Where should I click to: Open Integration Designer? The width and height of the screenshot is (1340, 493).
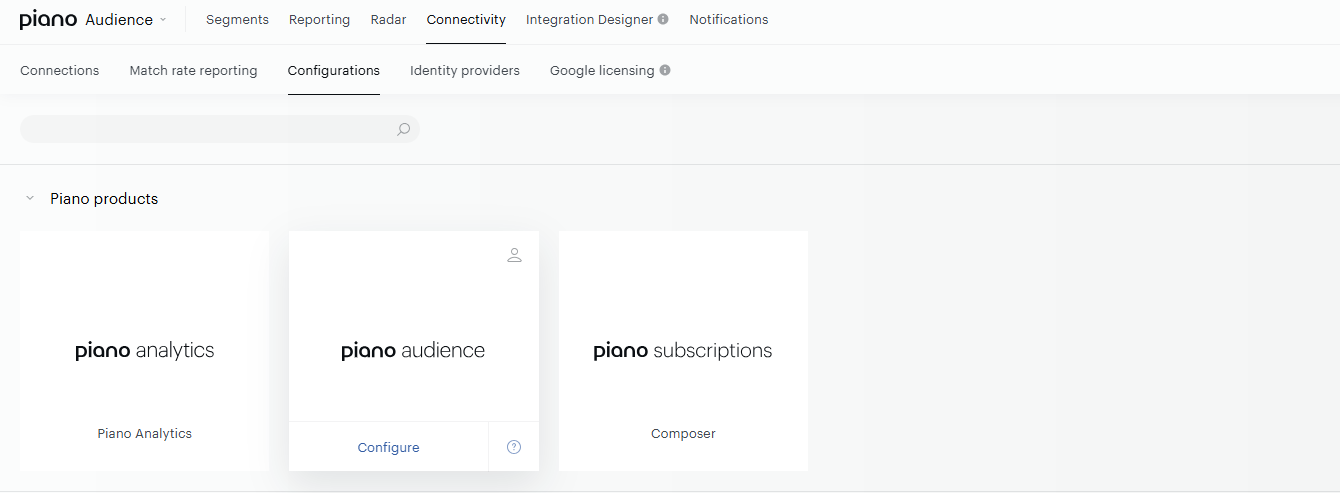tap(589, 20)
